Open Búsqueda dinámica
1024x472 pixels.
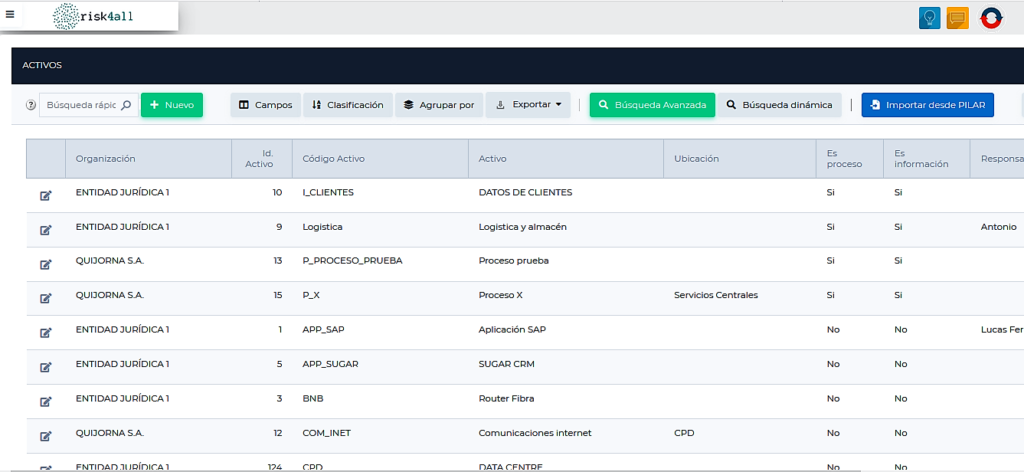[x=779, y=105]
